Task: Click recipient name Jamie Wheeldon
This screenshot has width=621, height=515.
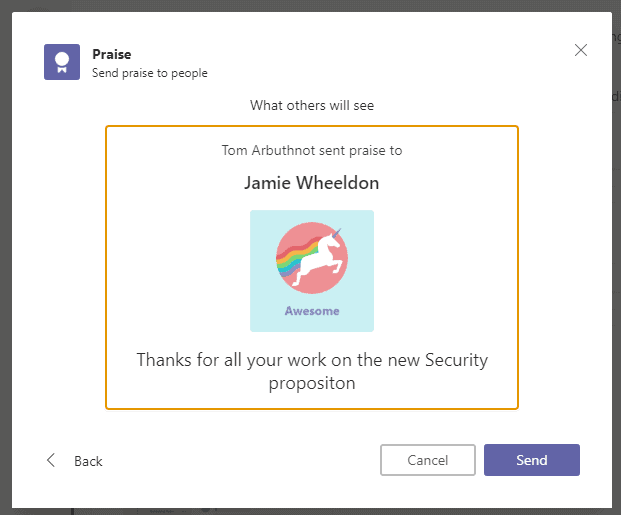Action: point(312,183)
